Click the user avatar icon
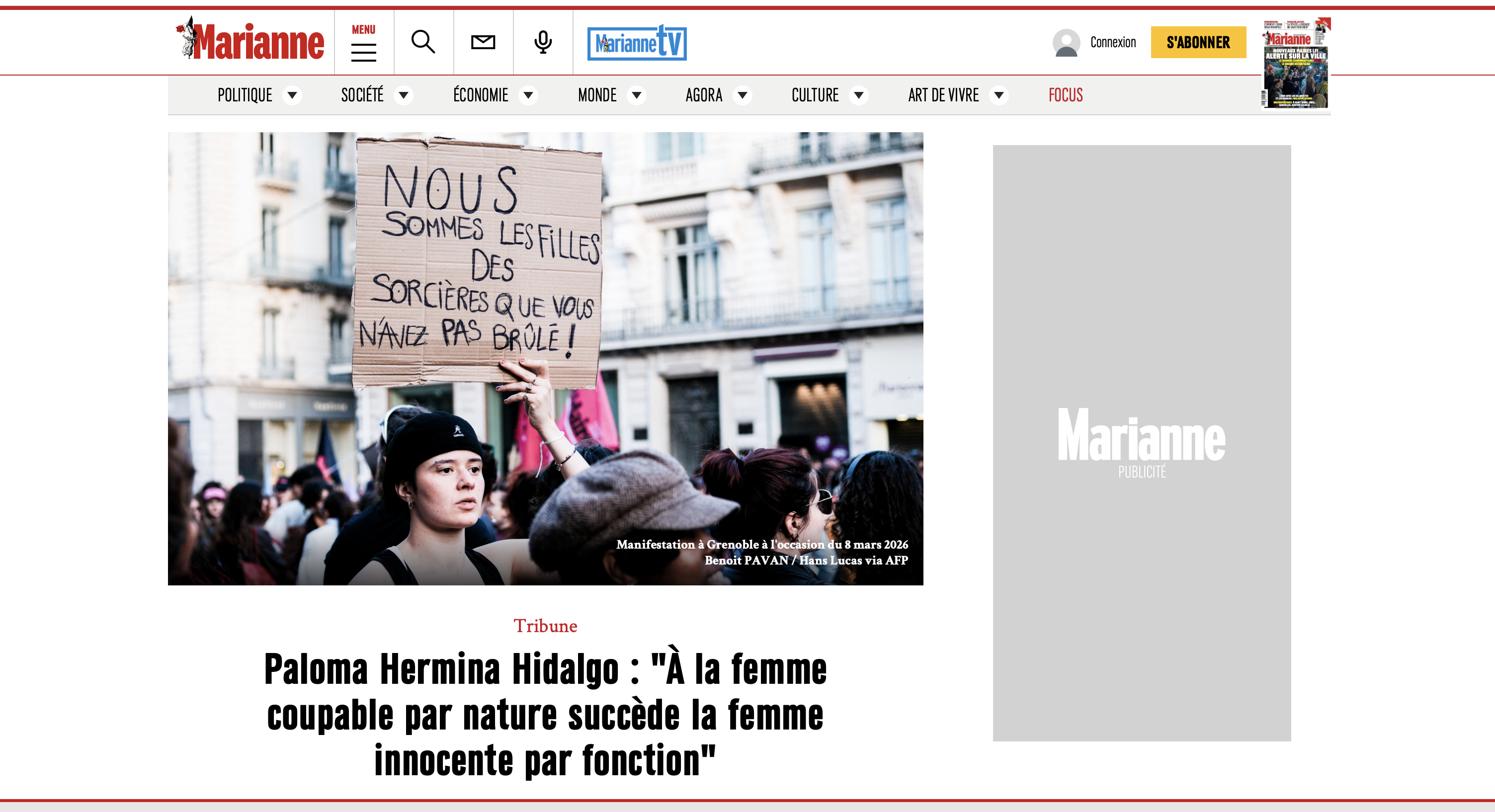Image resolution: width=1495 pixels, height=812 pixels. (1066, 43)
